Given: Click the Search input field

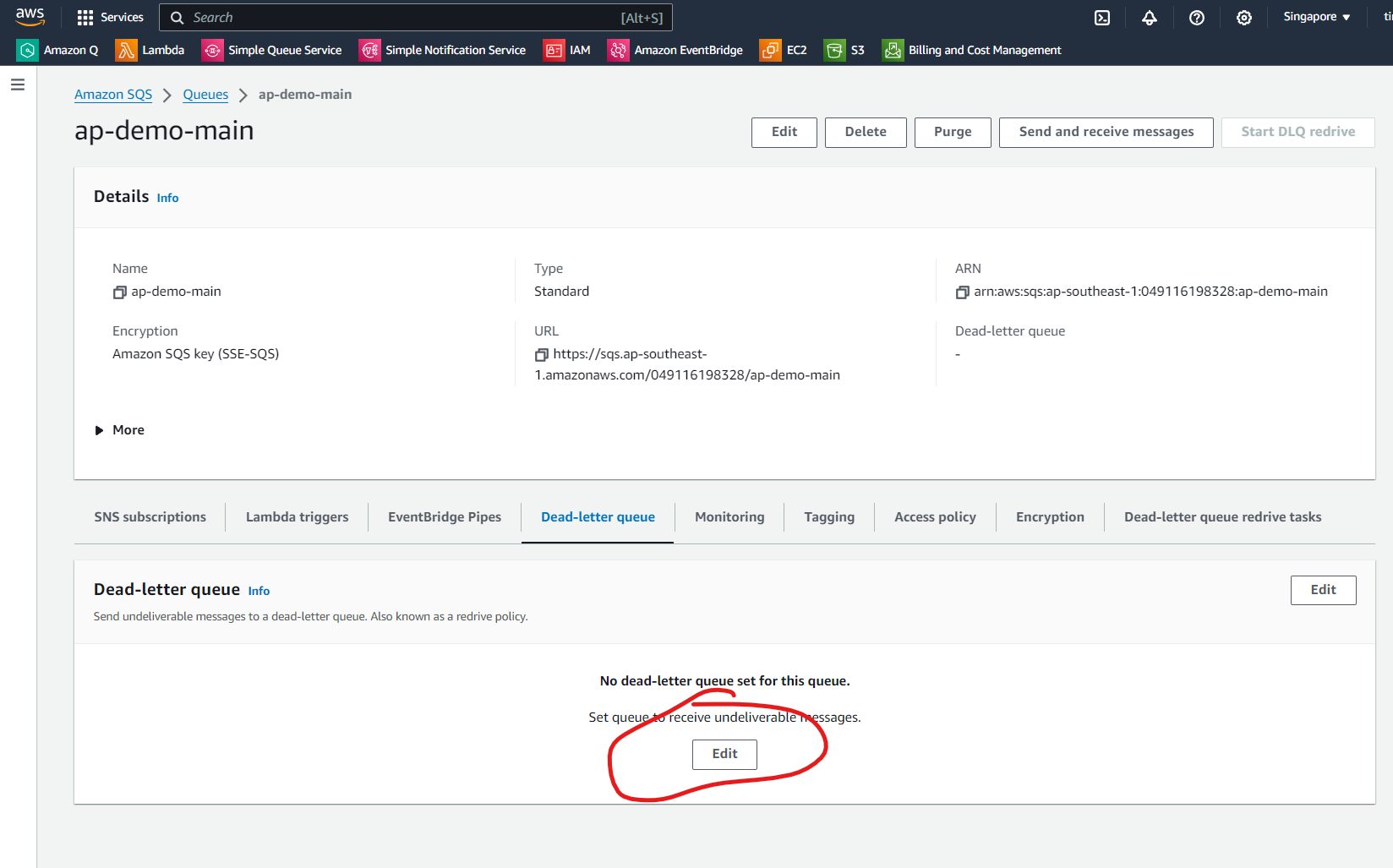Looking at the screenshot, I should click(x=416, y=18).
